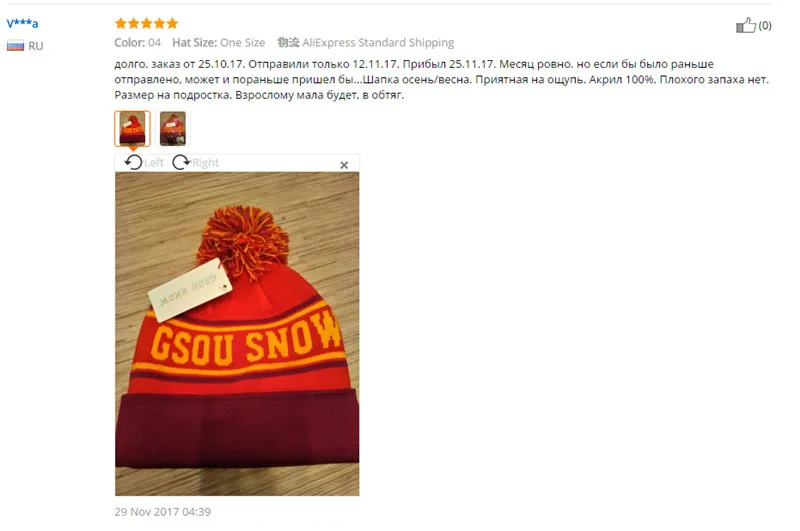Rotate the photo left
Screen dimensions: 800x531
[144, 163]
